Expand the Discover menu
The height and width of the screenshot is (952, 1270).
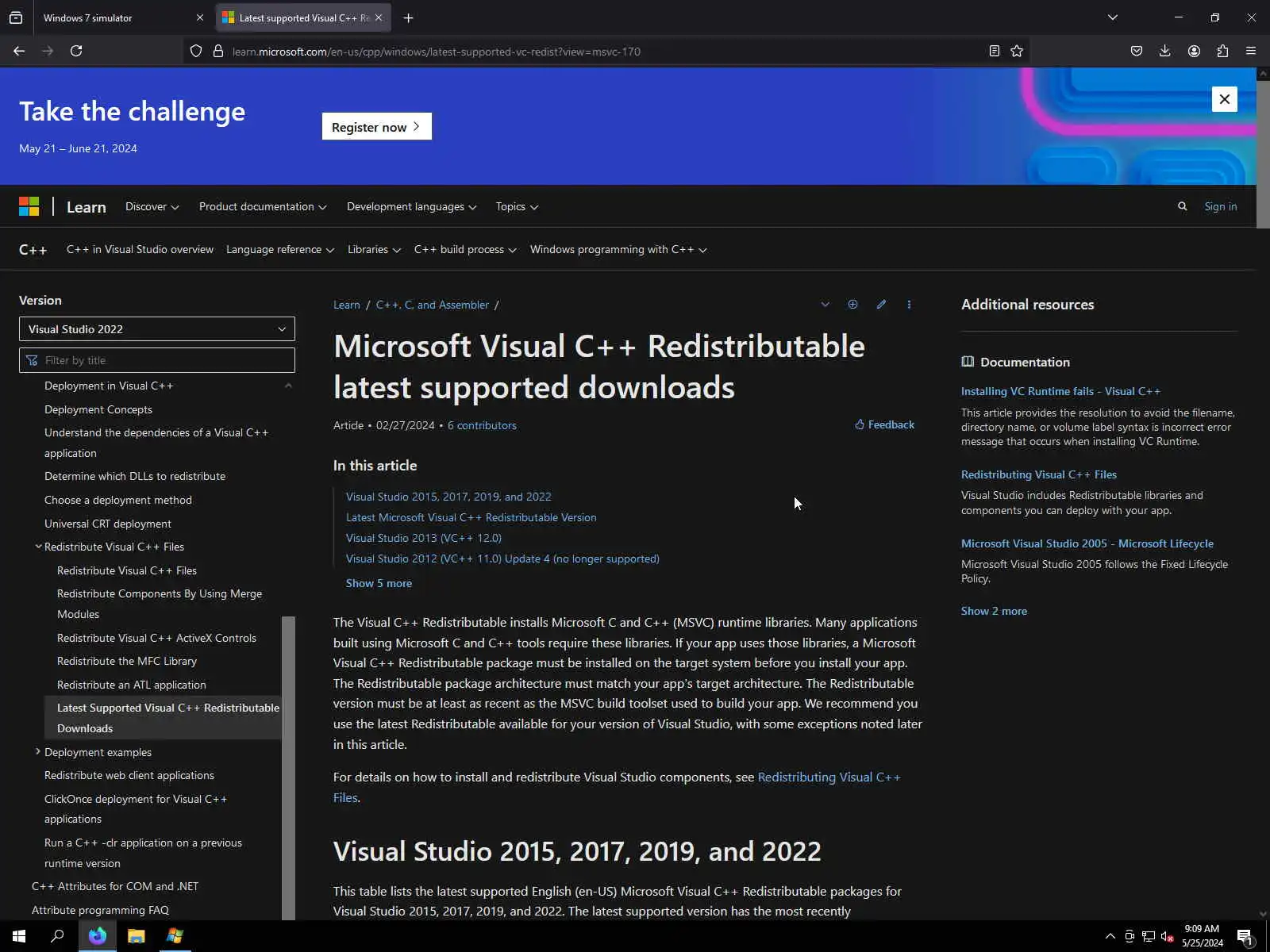pos(152,206)
